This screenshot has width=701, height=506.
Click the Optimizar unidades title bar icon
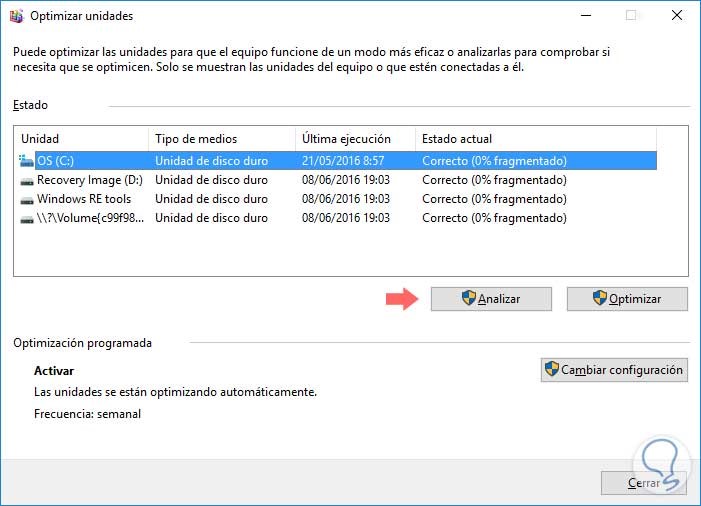point(14,16)
